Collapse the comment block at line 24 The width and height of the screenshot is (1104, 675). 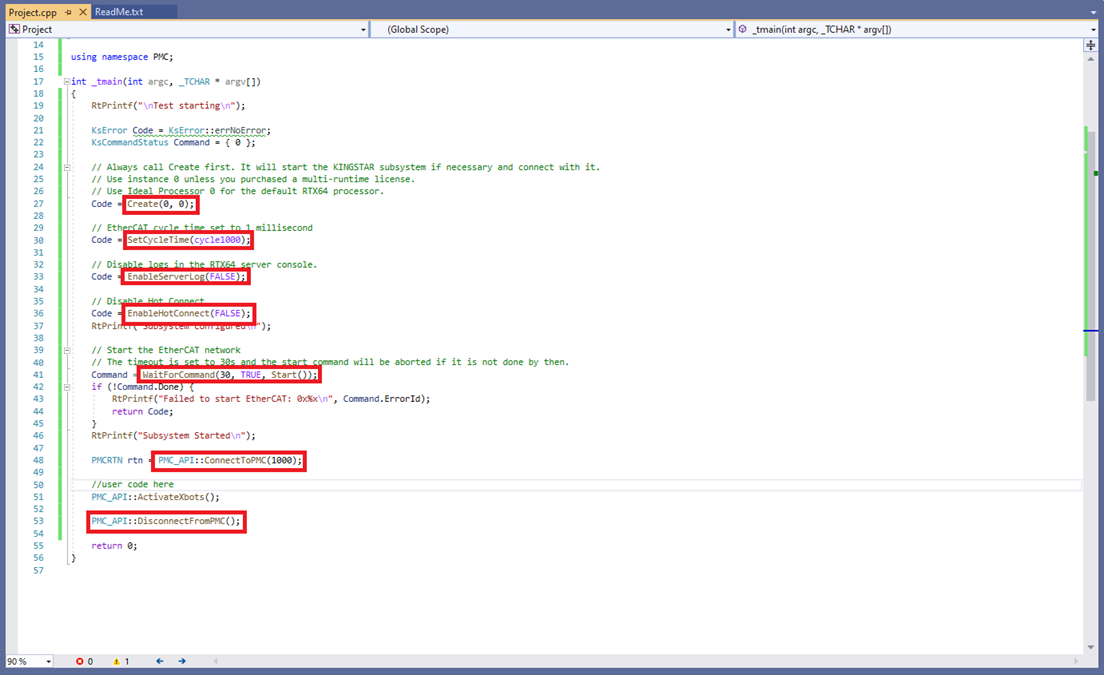(x=66, y=167)
